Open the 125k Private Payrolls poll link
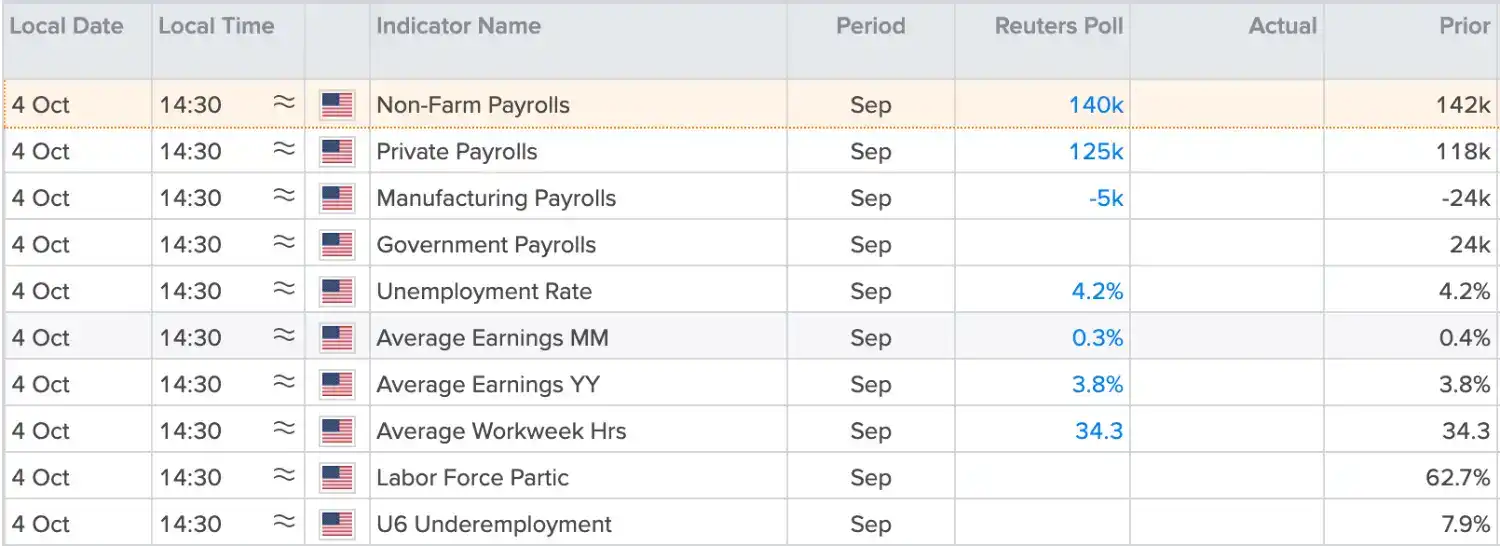The image size is (1500, 546). point(1096,152)
